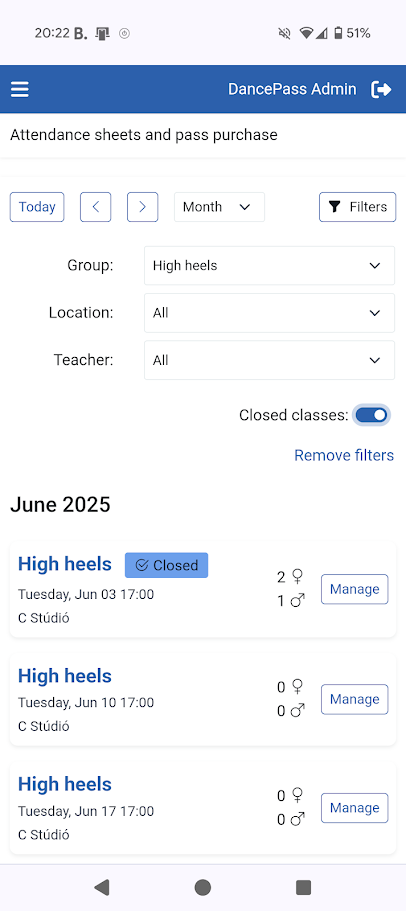Open the Filters panel button
This screenshot has width=406, height=911.
pos(357,207)
